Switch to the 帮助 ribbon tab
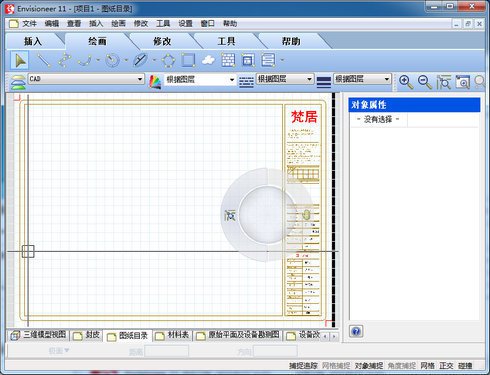 tap(291, 41)
